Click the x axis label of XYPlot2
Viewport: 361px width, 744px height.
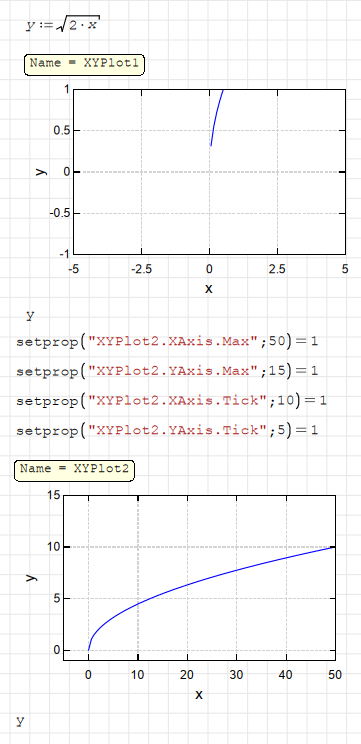pyautogui.click(x=199, y=694)
